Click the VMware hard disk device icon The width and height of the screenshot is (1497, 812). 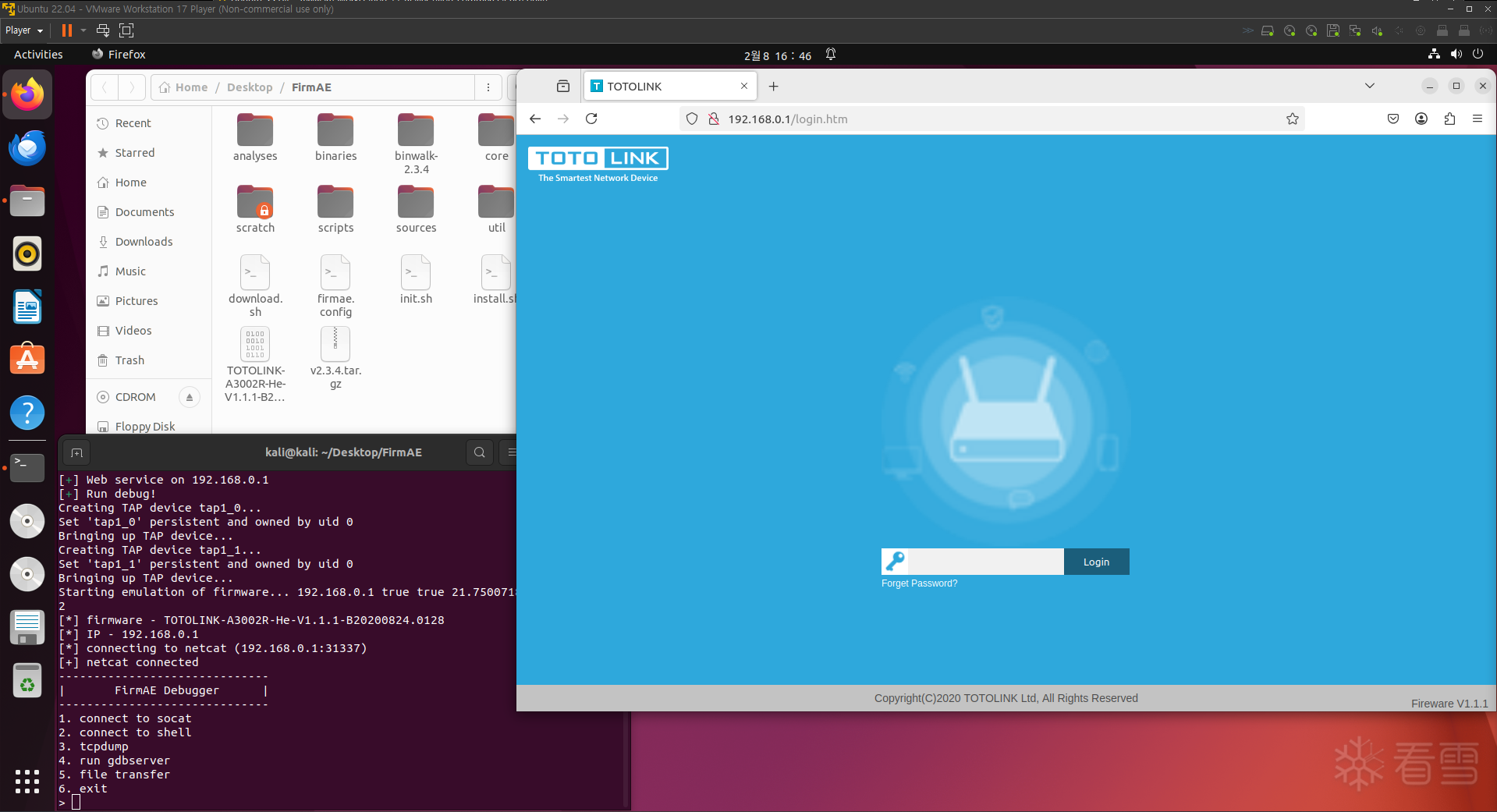click(x=1268, y=31)
